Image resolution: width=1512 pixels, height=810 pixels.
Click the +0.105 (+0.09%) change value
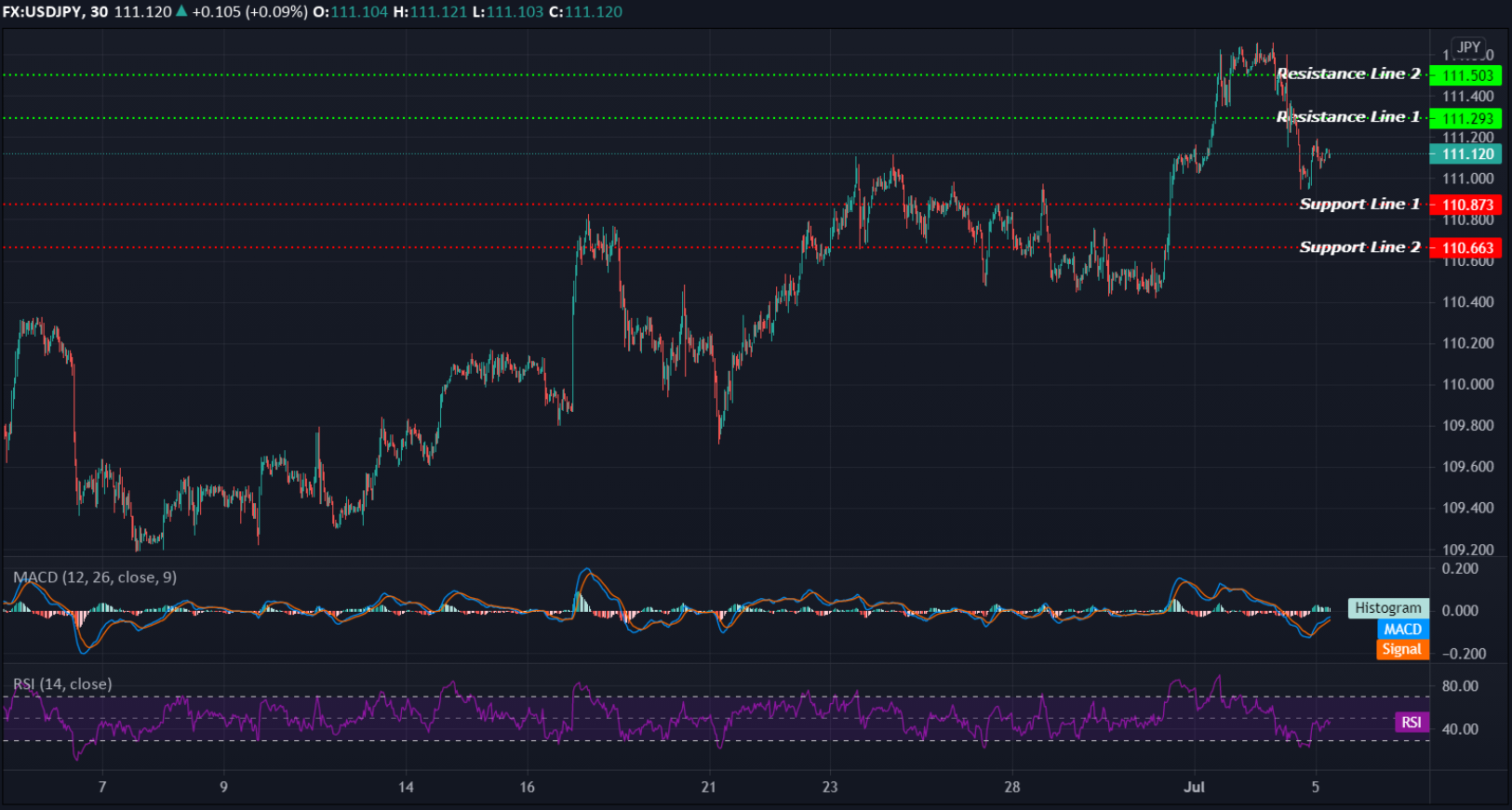tap(249, 12)
